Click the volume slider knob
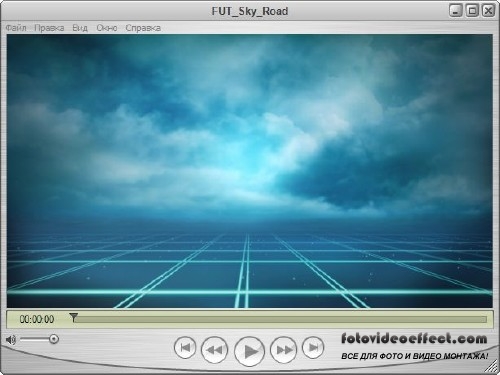 pos(54,339)
